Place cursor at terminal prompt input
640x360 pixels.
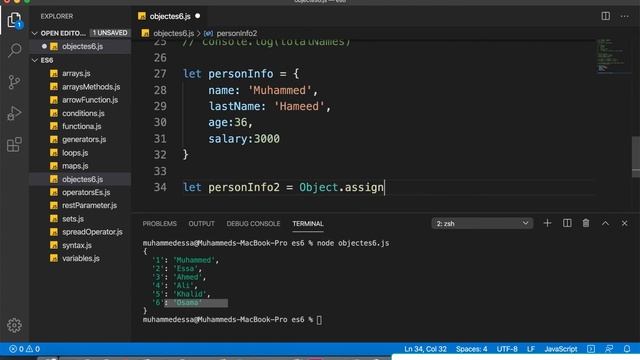pos(319,320)
